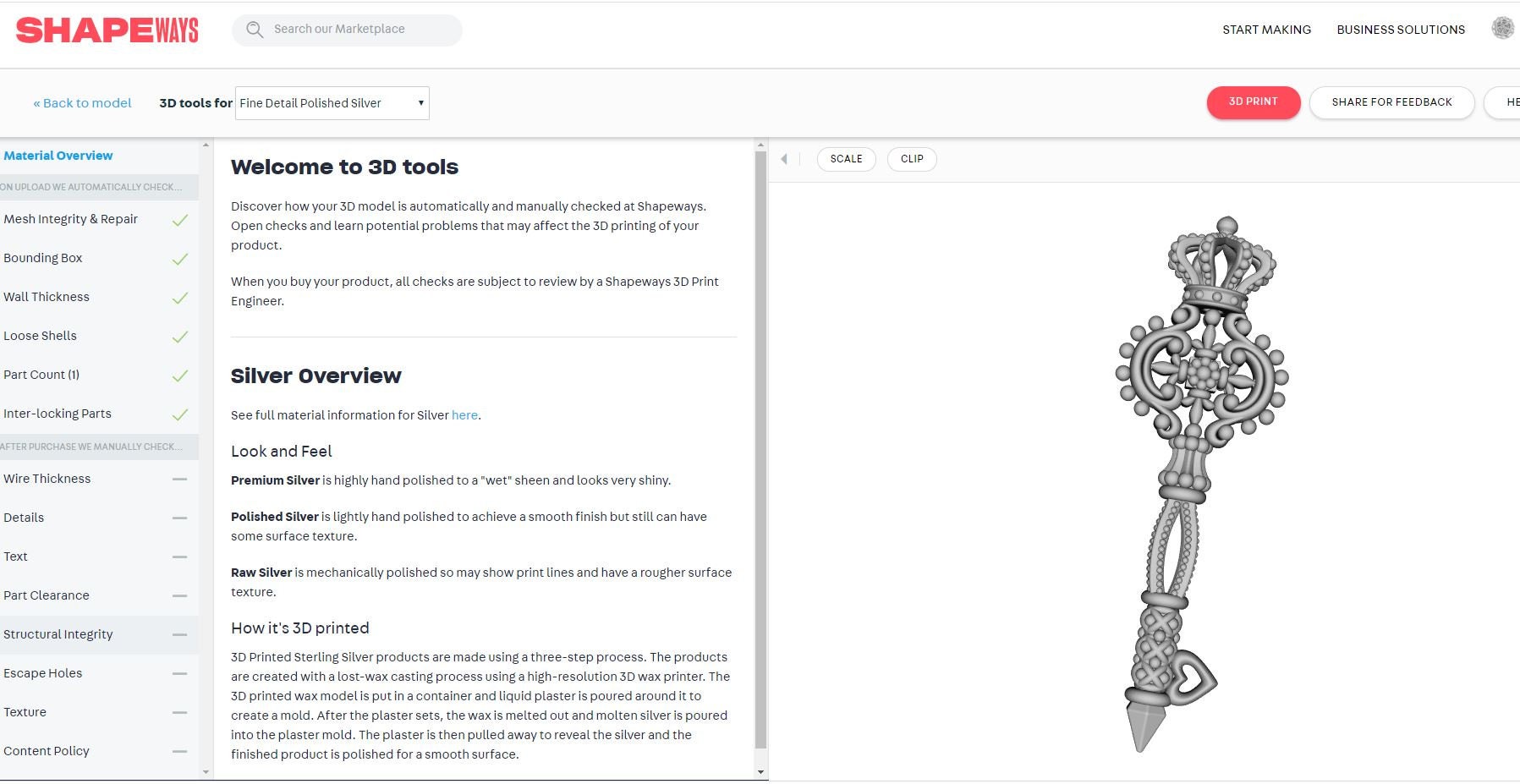Click the CLIP button
1520x784 pixels.
tap(912, 159)
